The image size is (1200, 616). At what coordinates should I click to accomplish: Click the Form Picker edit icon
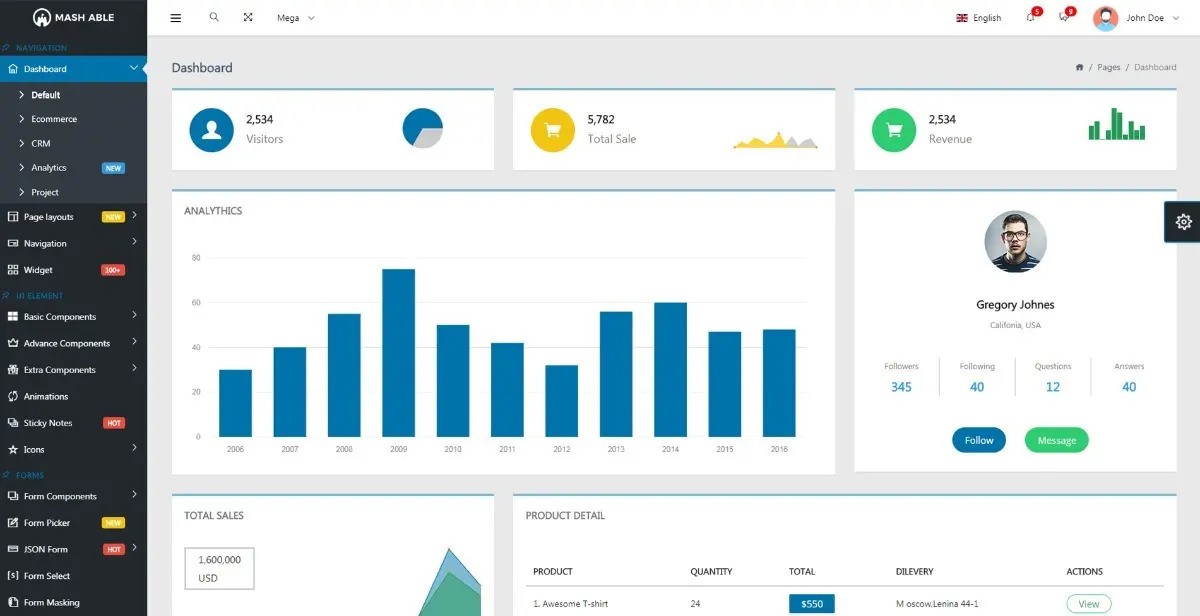coord(13,523)
